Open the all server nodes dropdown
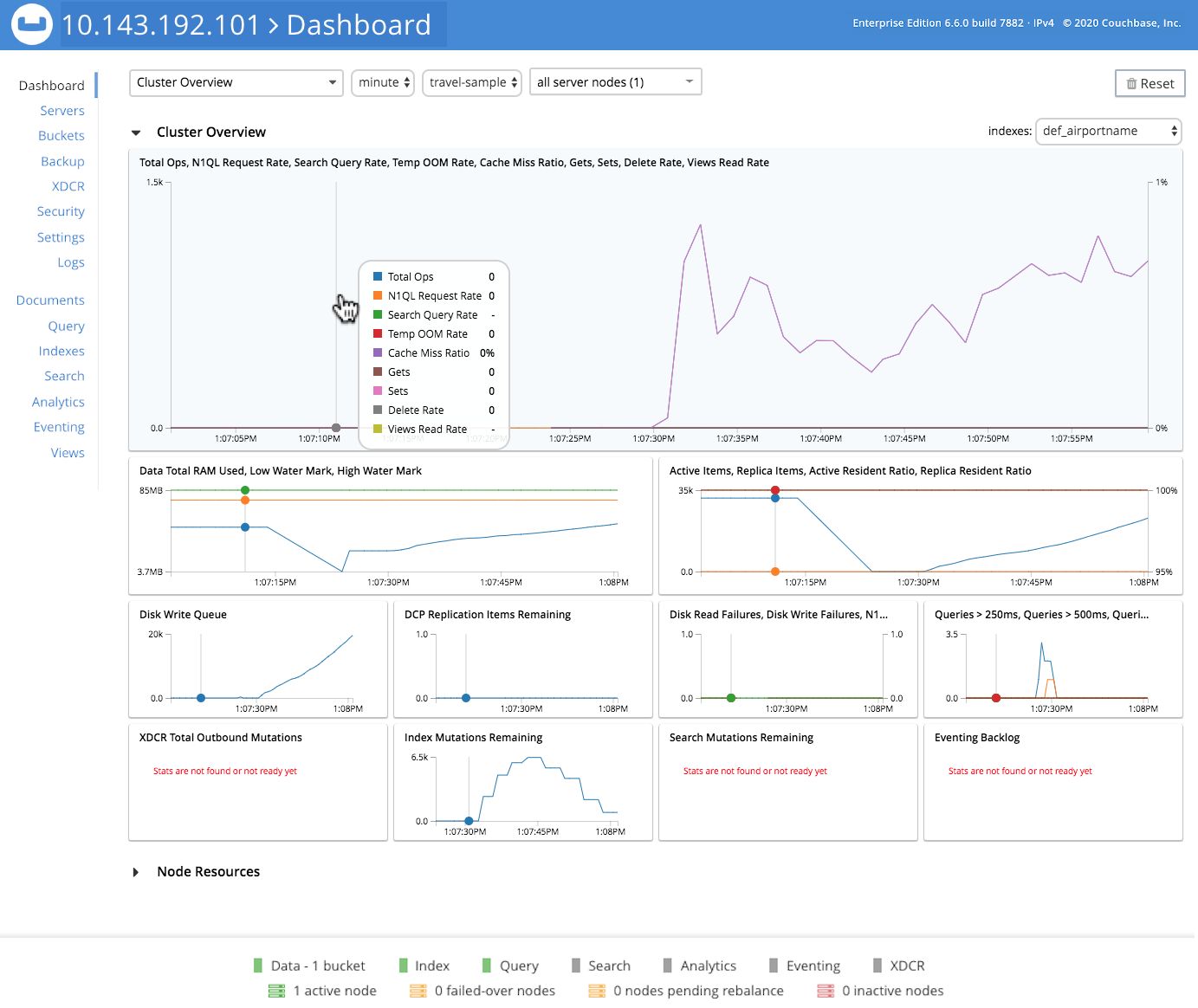 (615, 81)
